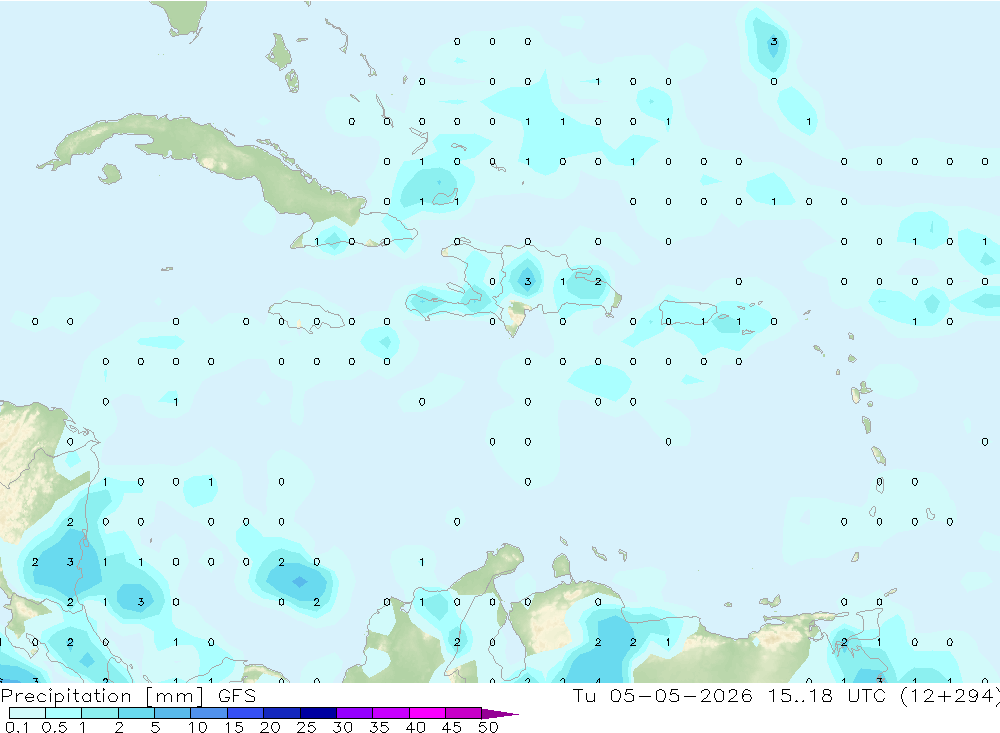The width and height of the screenshot is (1000, 733).
Task: Click the '15..18 UTC' time range text
Action: [827, 695]
